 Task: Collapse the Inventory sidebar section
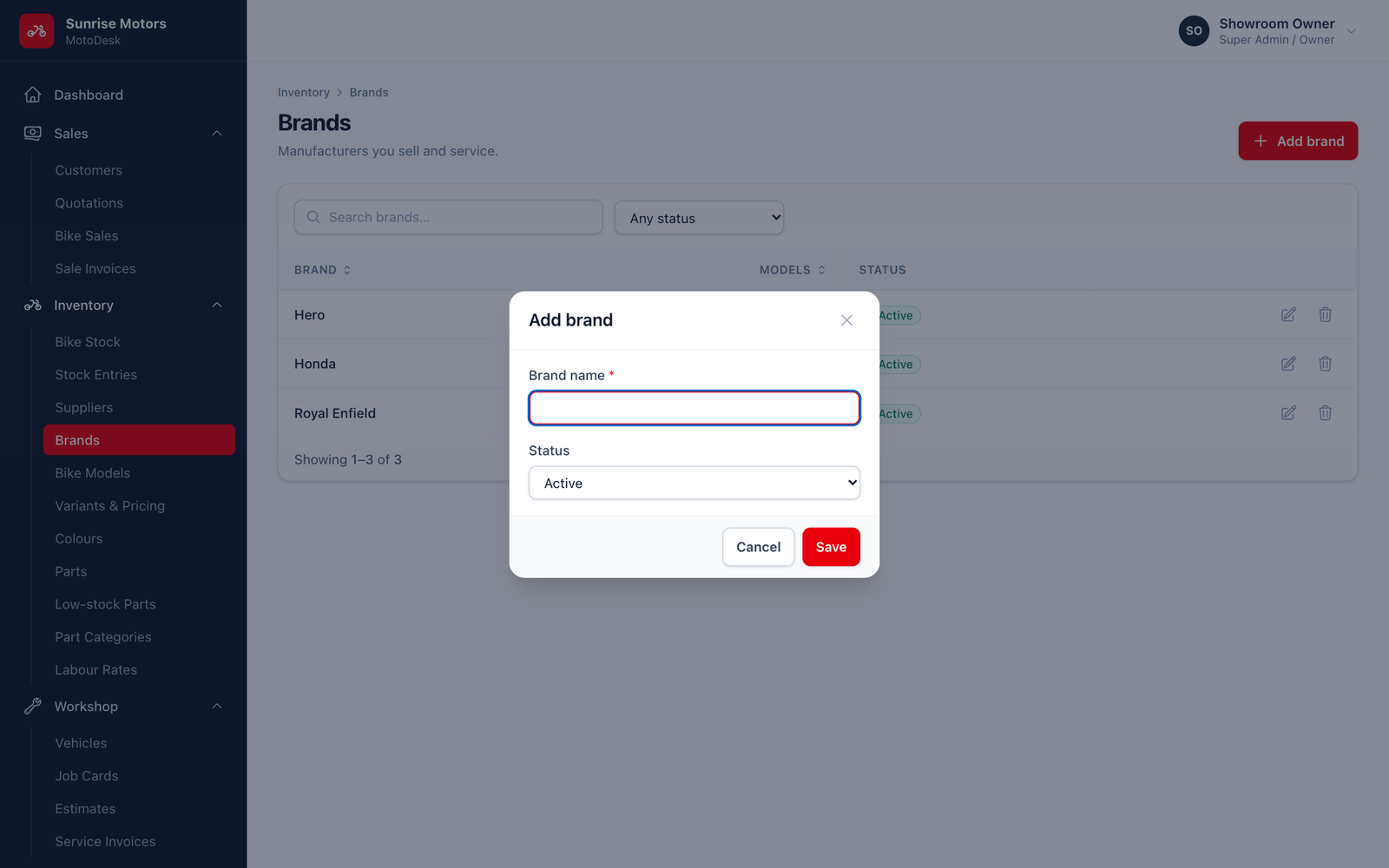click(217, 305)
